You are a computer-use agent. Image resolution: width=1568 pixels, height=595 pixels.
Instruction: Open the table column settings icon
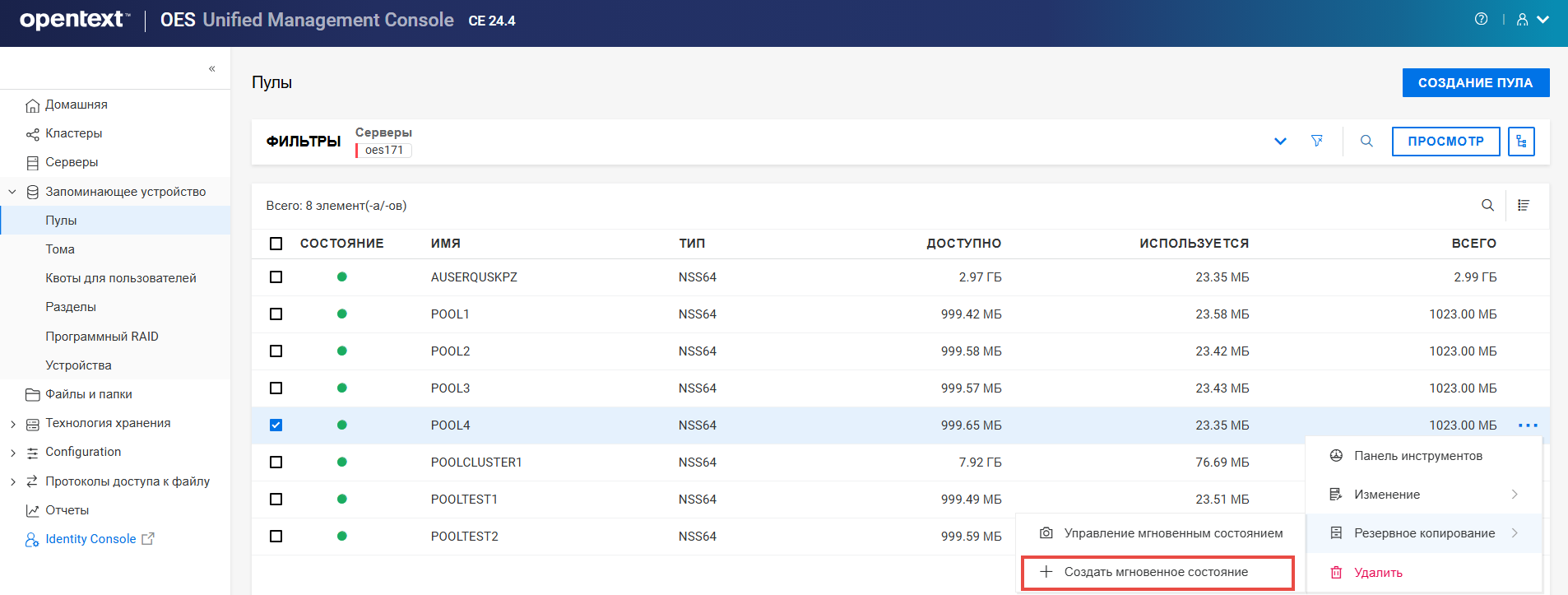pos(1524,206)
